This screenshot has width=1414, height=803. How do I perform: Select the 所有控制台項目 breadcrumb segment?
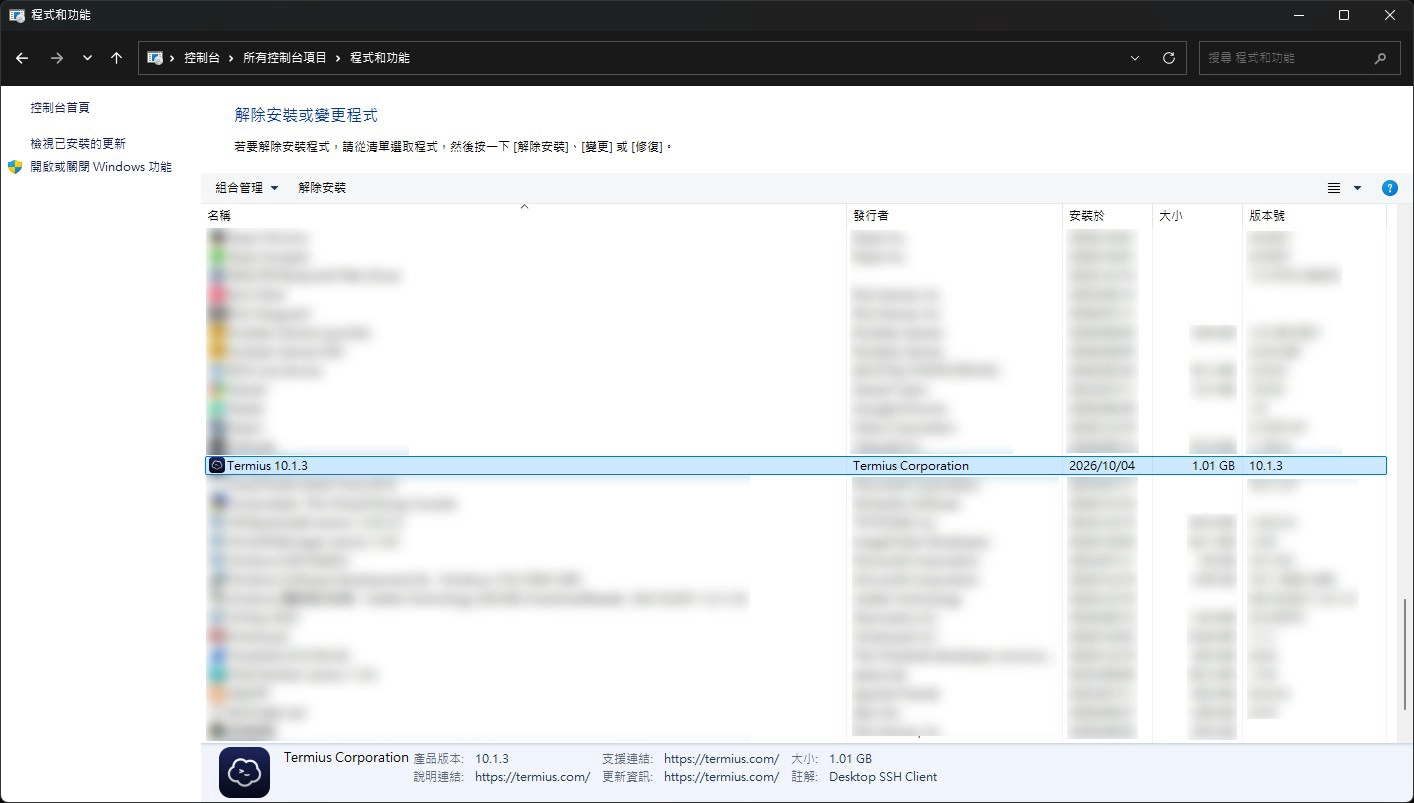(285, 58)
